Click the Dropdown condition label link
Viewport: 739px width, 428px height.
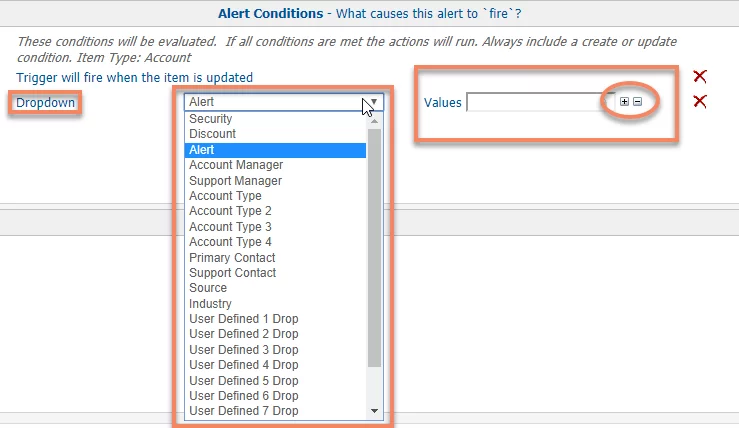[x=45, y=102]
